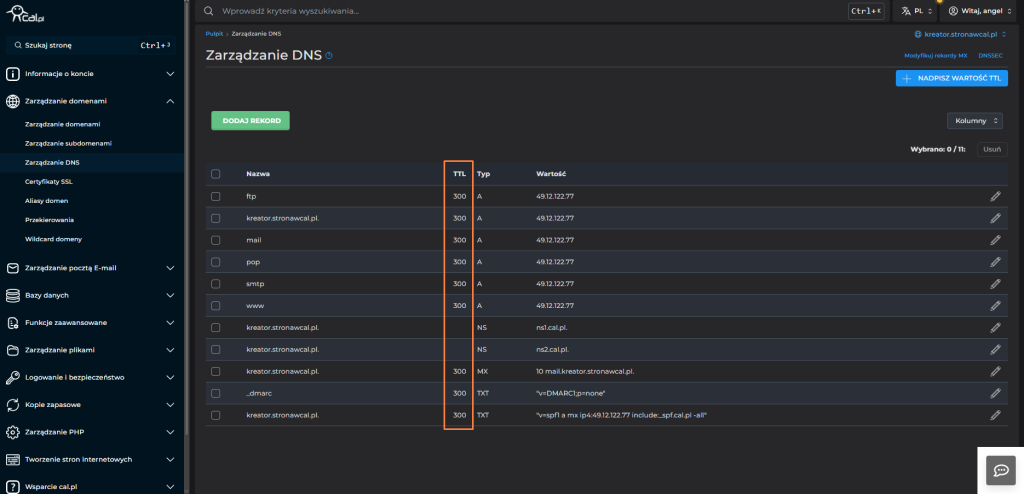
Task: Sort by the Wartość column header
Action: [x=551, y=174]
